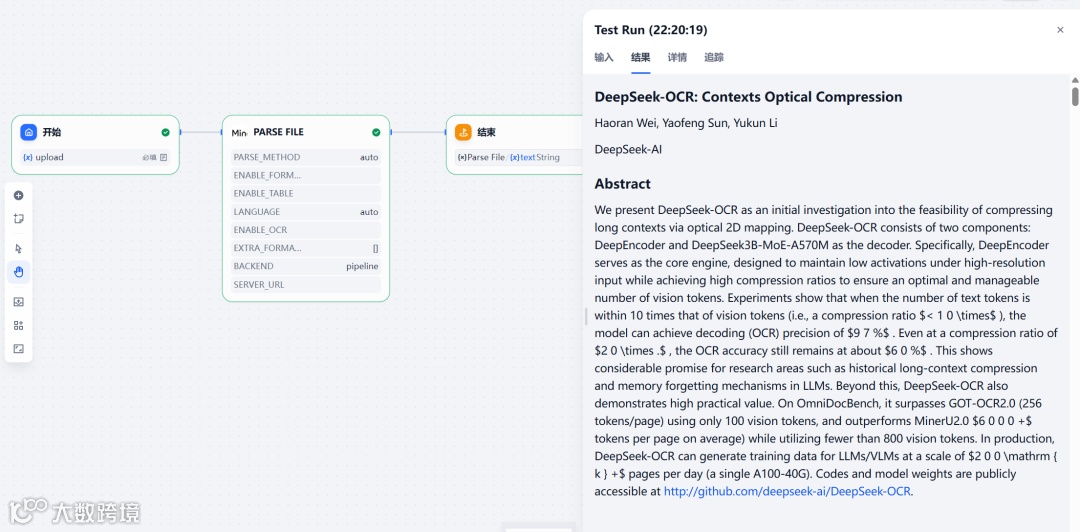The width and height of the screenshot is (1080, 532).
Task: Click the Test Run (22:20:19) title
Action: click(x=650, y=30)
